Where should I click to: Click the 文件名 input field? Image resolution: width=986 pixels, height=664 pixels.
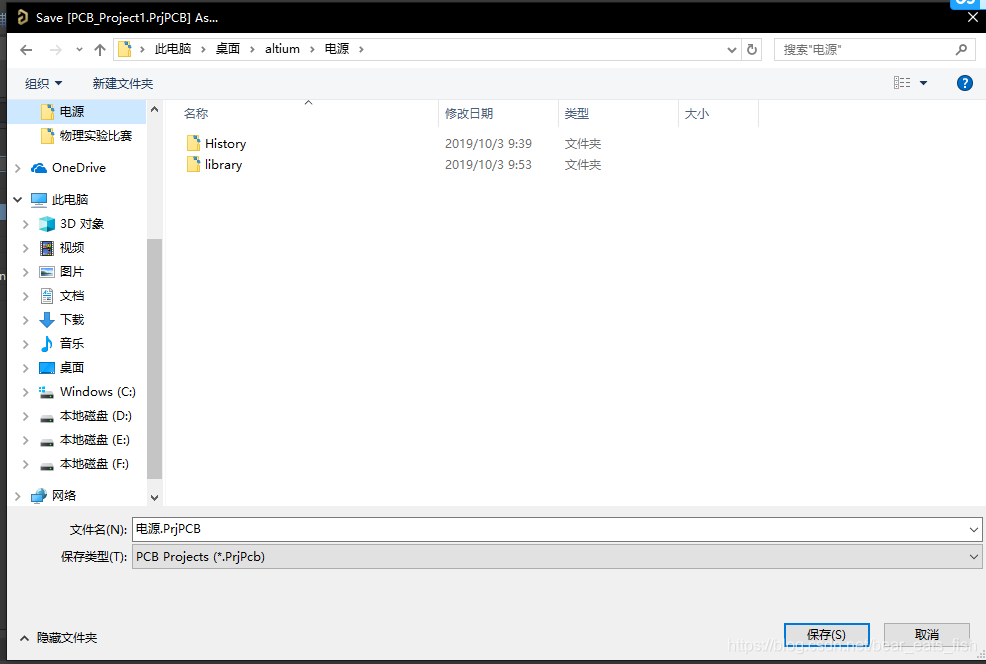click(550, 529)
